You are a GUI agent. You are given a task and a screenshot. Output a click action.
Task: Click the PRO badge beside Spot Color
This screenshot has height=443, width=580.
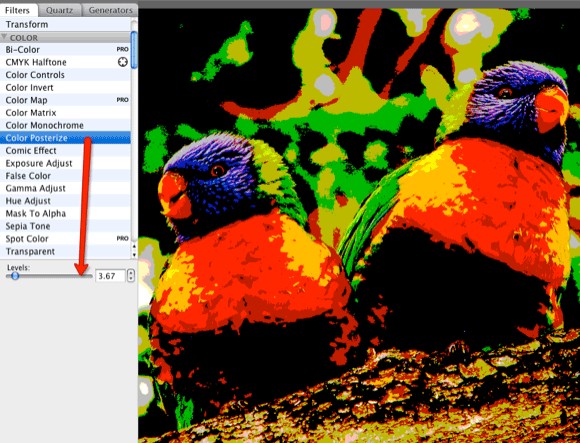pos(122,239)
